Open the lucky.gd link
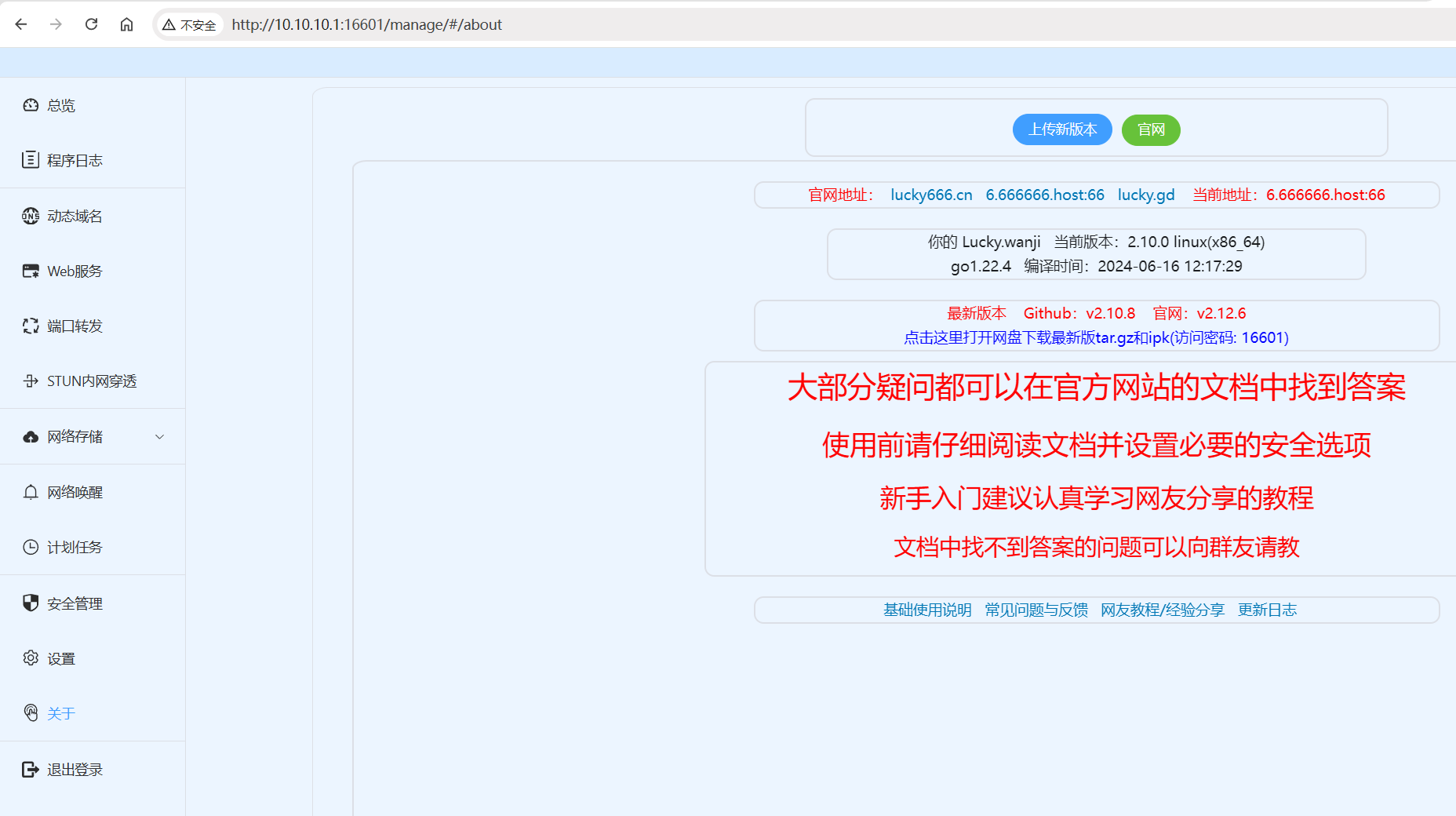 [1146, 195]
